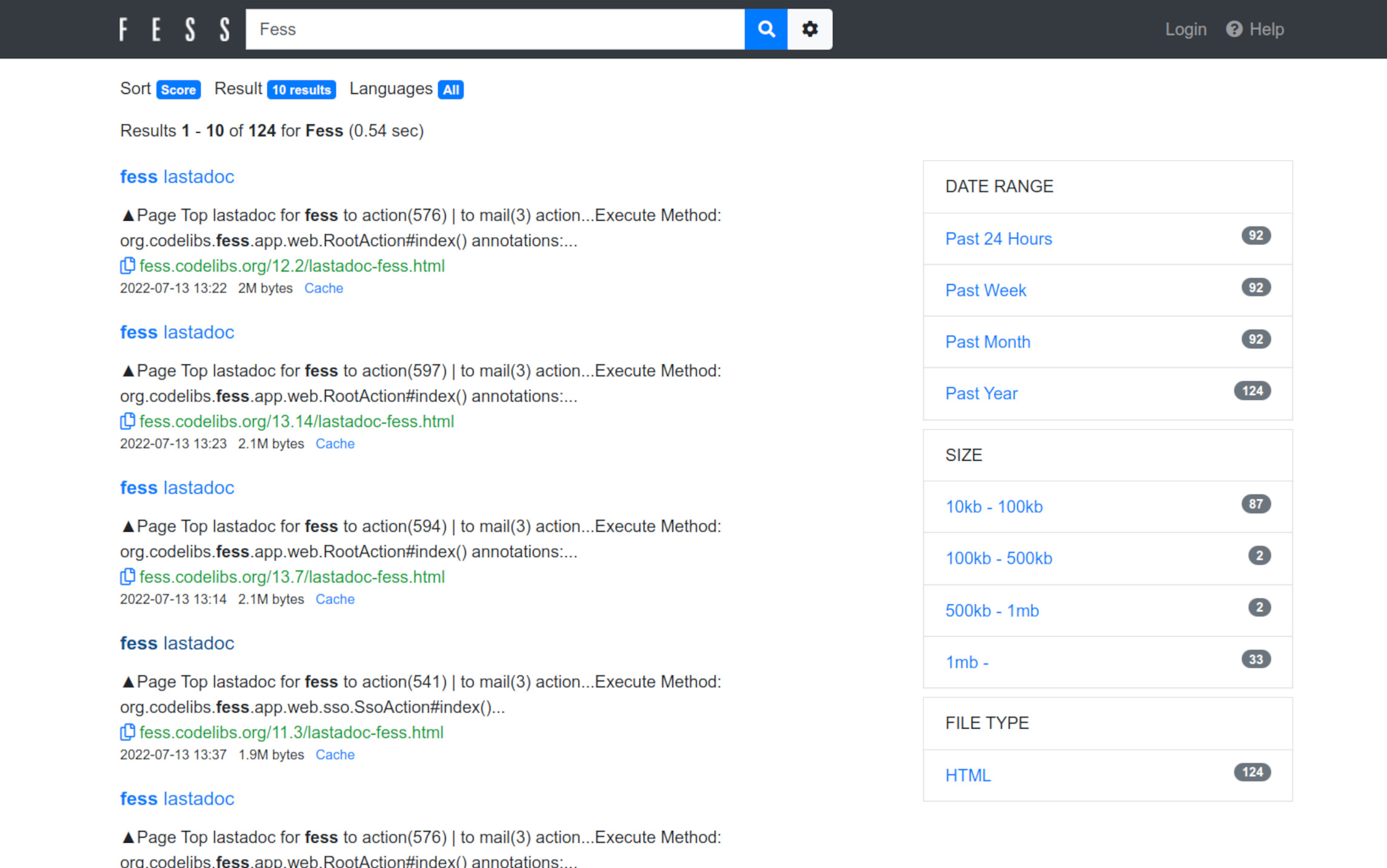The height and width of the screenshot is (868, 1387).
Task: Click the FESS search magnifier icon
Action: [x=766, y=29]
